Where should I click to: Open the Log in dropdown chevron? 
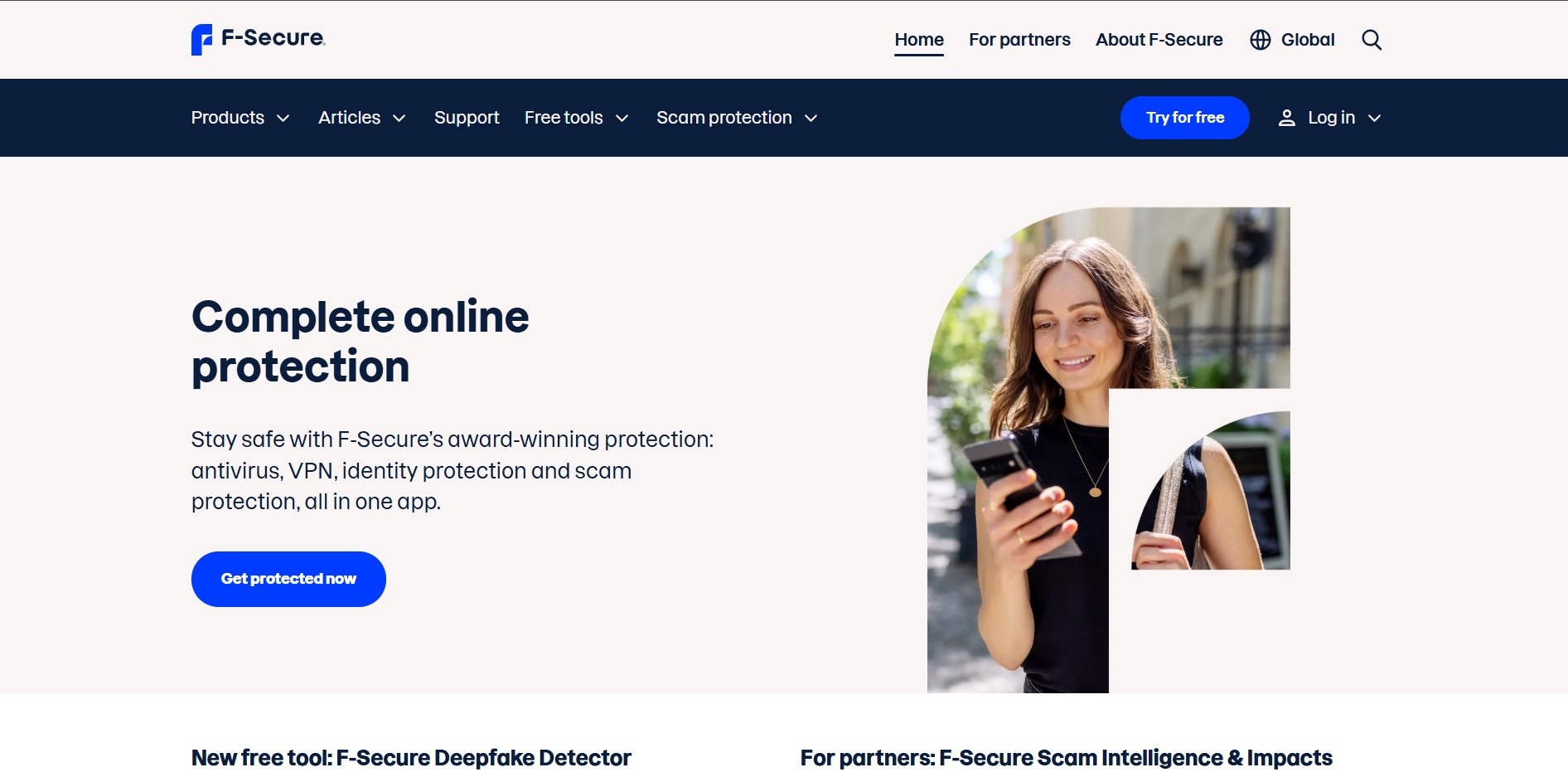[1374, 119]
